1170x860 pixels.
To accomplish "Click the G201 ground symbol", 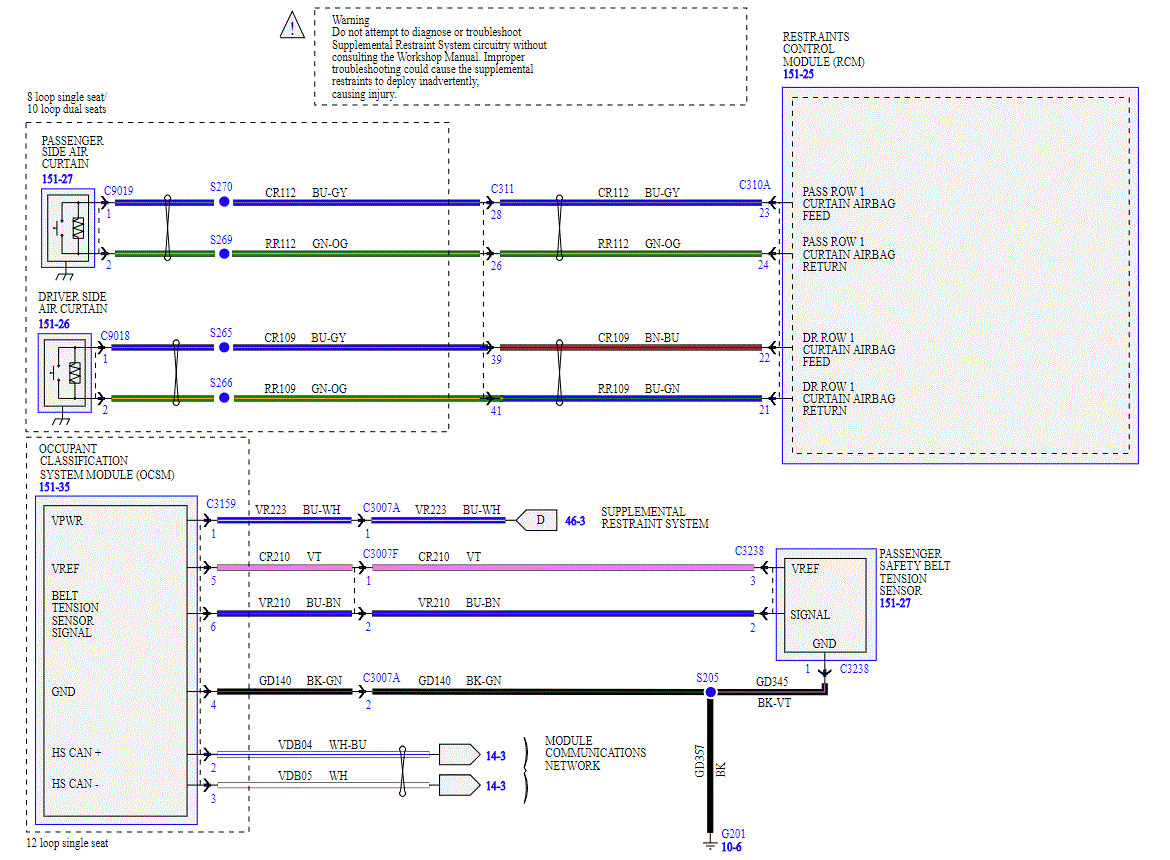I will coord(710,844).
